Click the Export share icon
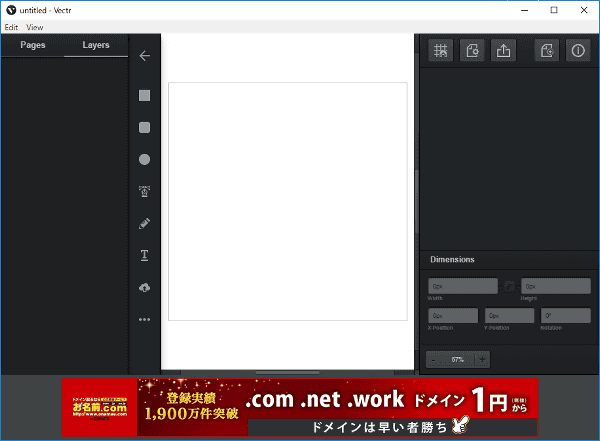This screenshot has width=600, height=441. coord(503,51)
